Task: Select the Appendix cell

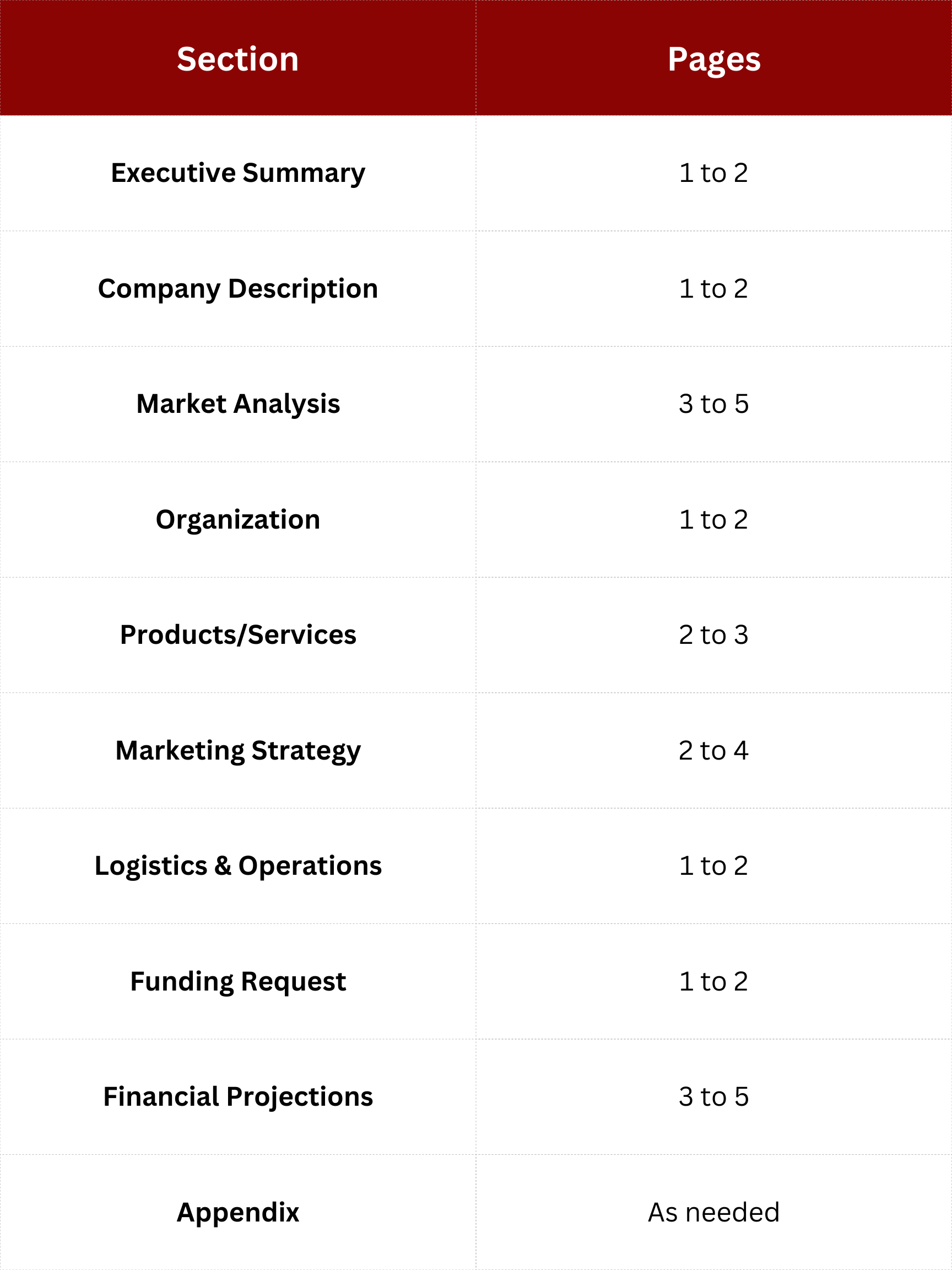Action: pyautogui.click(x=237, y=1212)
